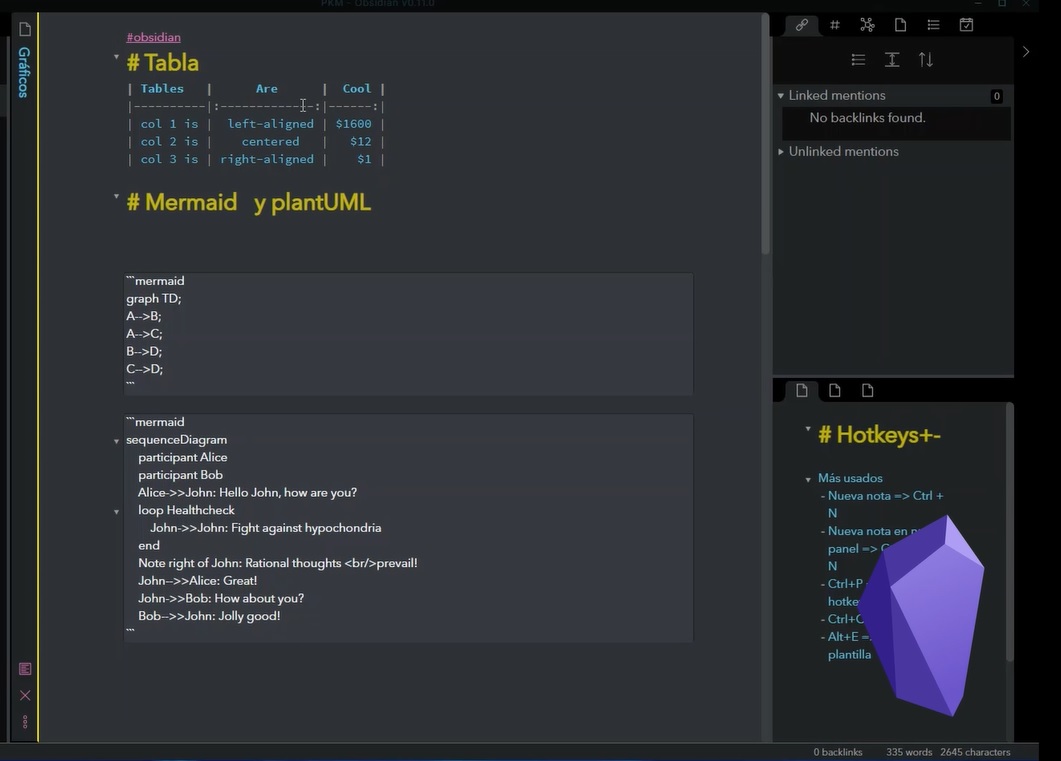Click the 335 words status entry

909,752
